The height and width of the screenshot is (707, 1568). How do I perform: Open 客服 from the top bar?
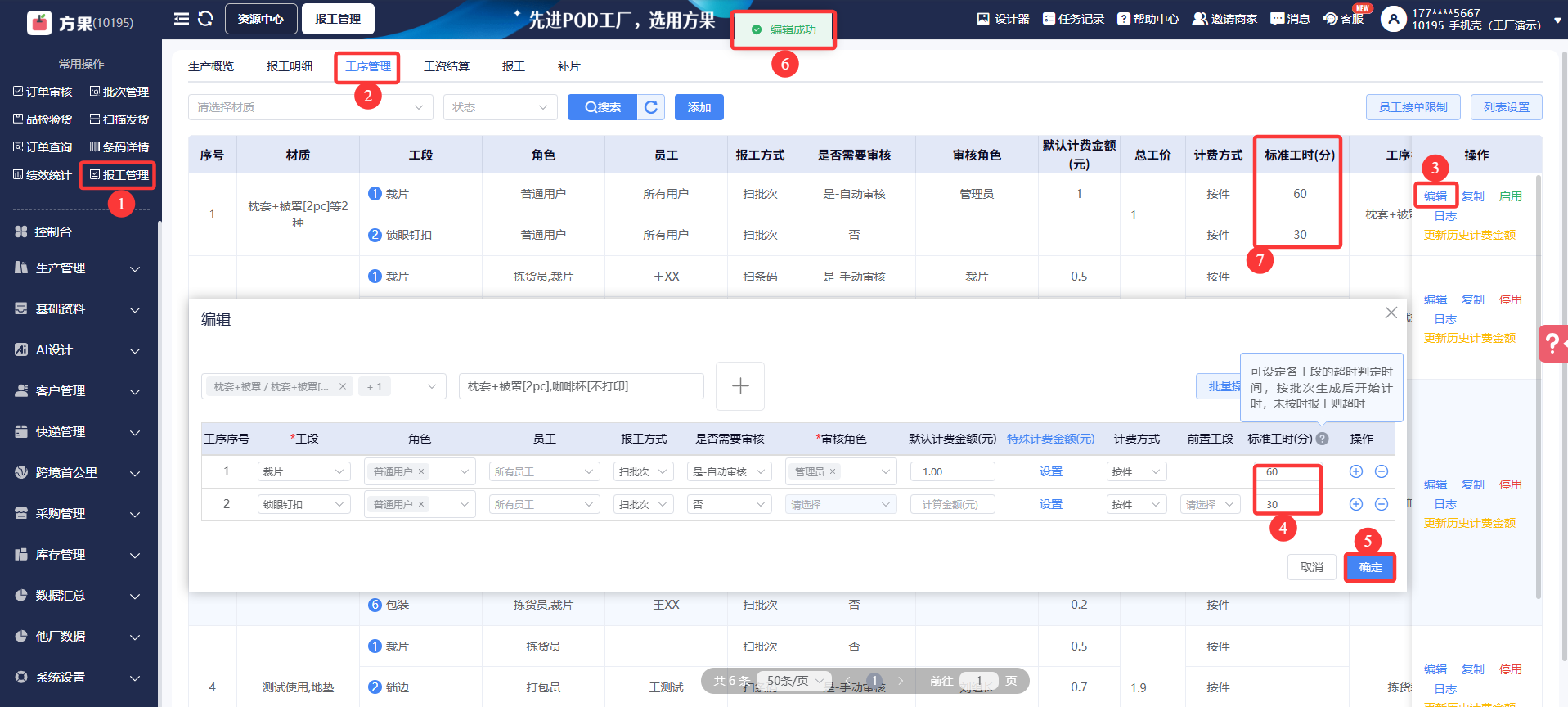1343,19
